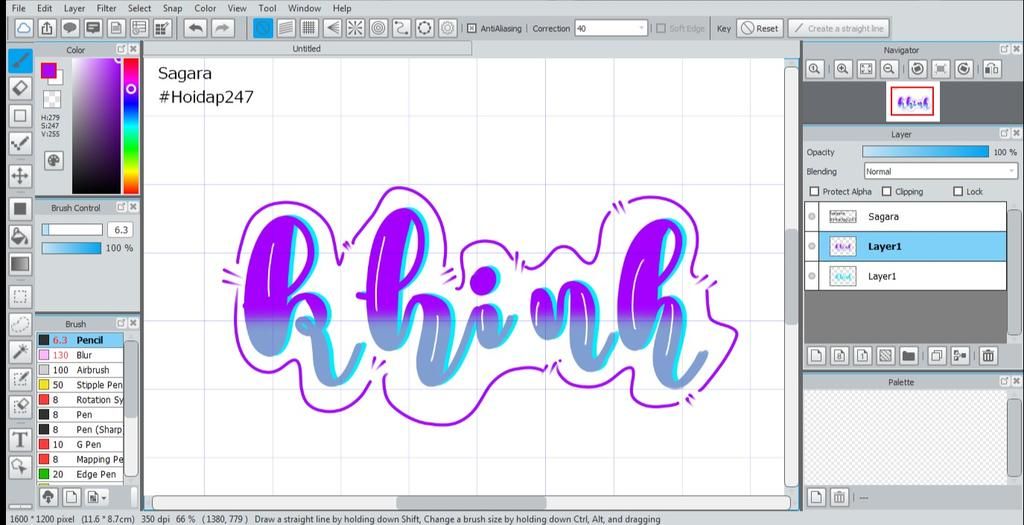Select the Brush tool in left toolbar

(20, 61)
